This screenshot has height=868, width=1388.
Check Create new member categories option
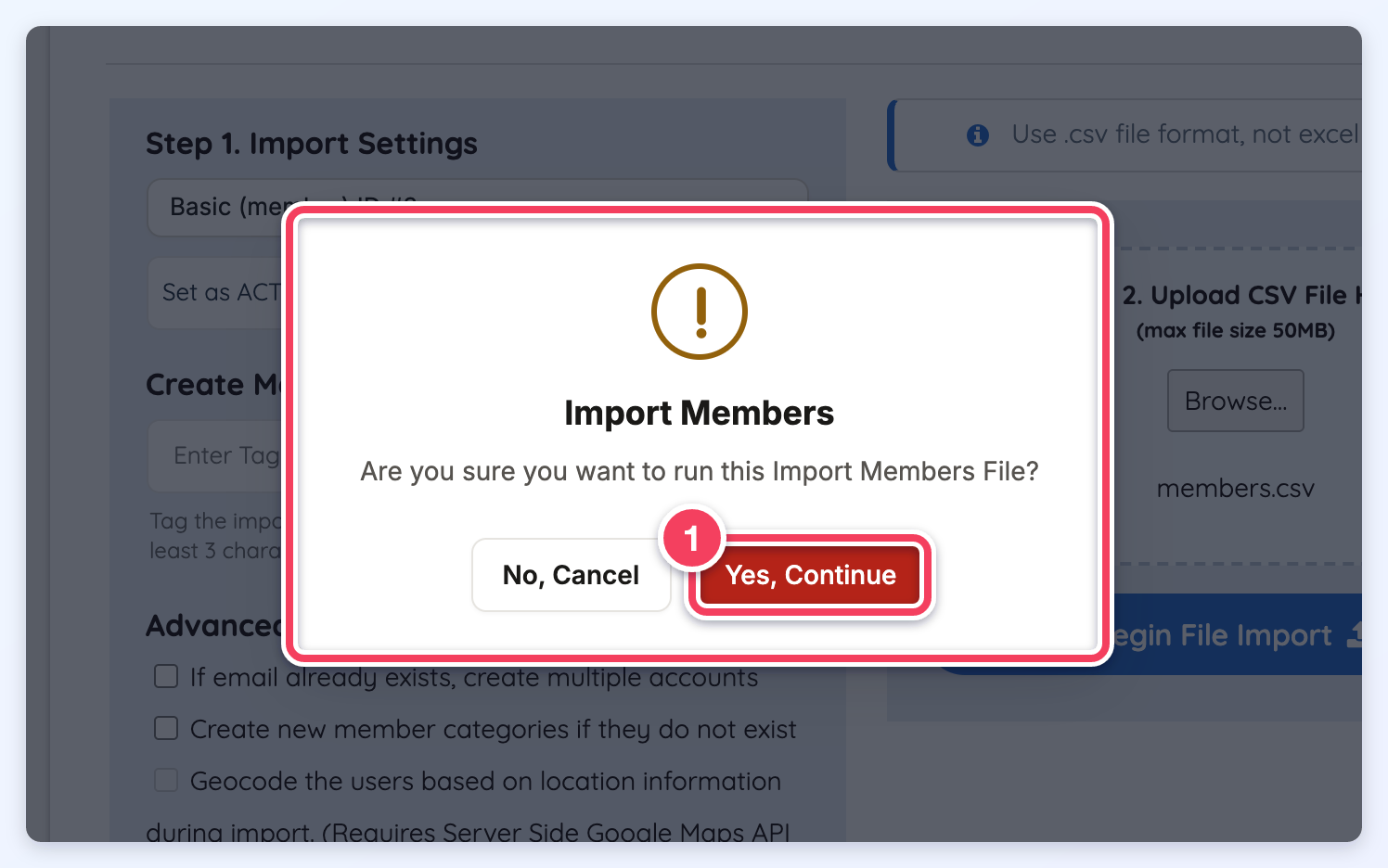[x=166, y=729]
